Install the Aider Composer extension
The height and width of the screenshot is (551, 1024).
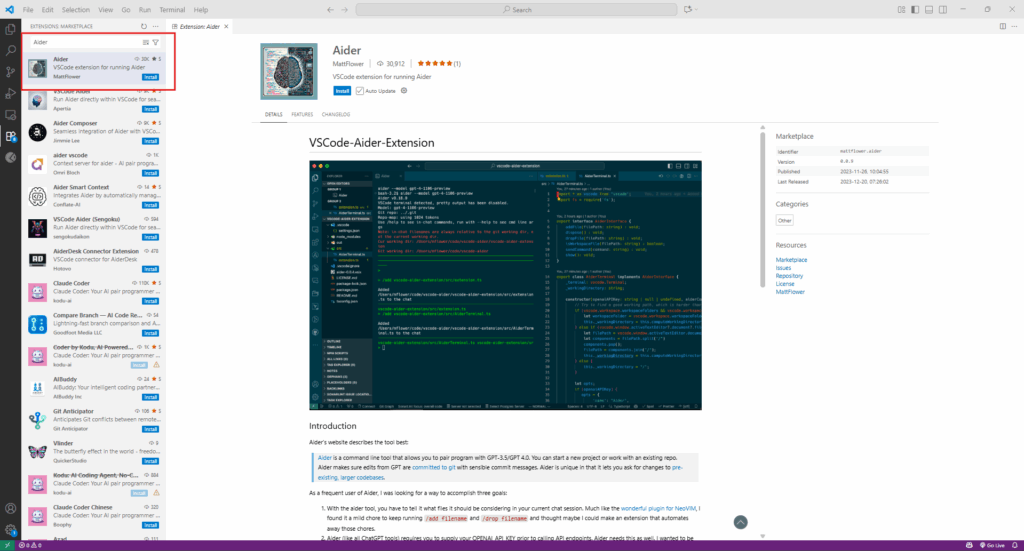(x=150, y=141)
